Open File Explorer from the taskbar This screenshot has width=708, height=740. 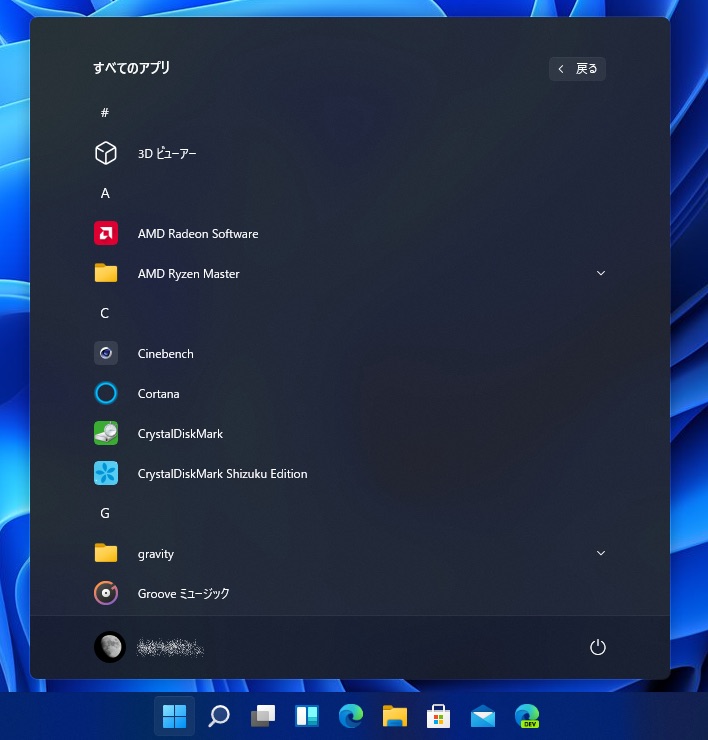(395, 716)
